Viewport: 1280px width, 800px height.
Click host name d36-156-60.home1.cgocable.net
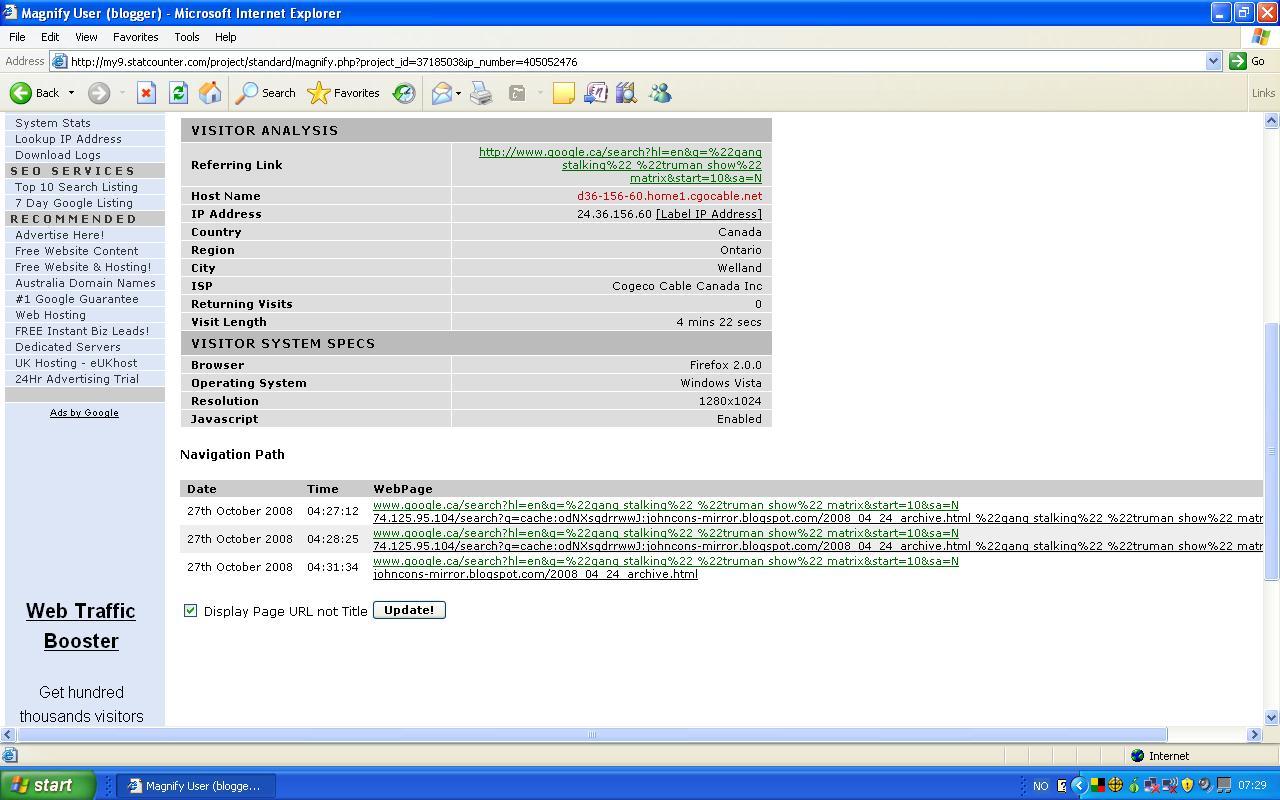669,196
